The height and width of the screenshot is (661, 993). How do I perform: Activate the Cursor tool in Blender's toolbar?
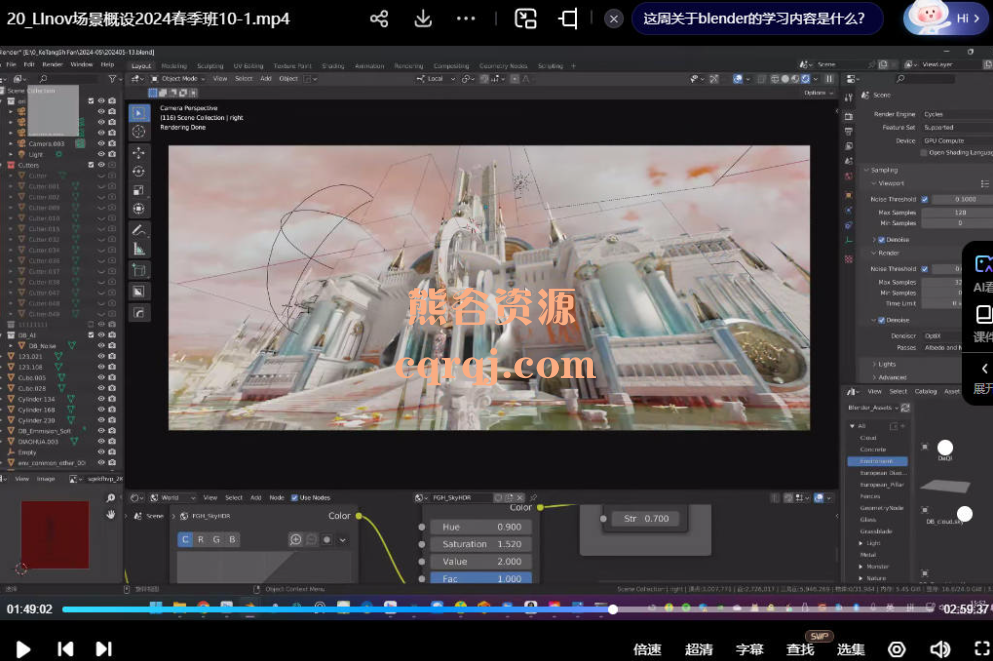click(139, 132)
